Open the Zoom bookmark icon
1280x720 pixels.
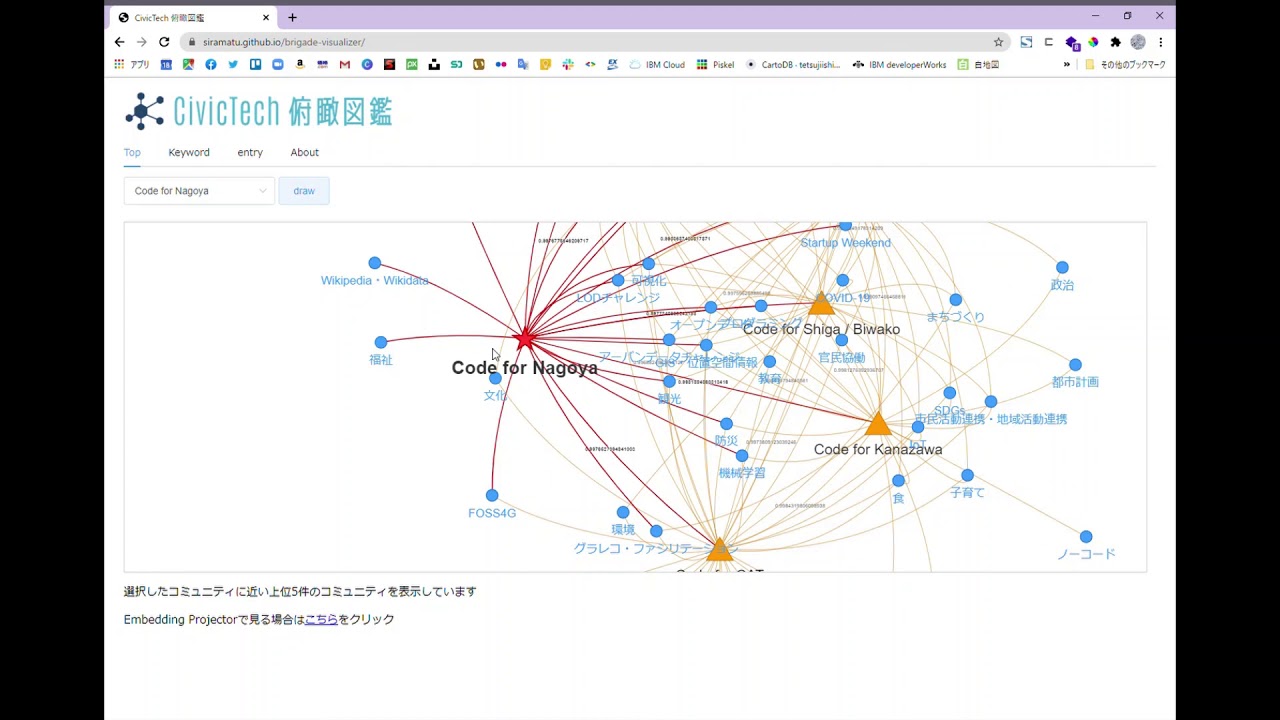click(x=278, y=64)
